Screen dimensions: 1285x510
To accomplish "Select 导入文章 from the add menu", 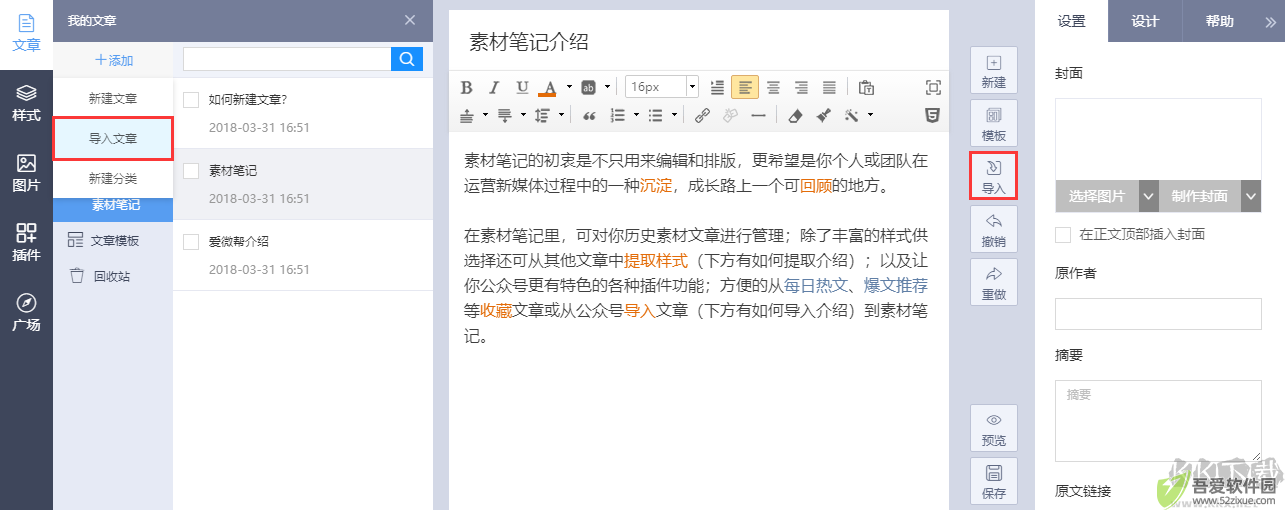I will point(113,138).
